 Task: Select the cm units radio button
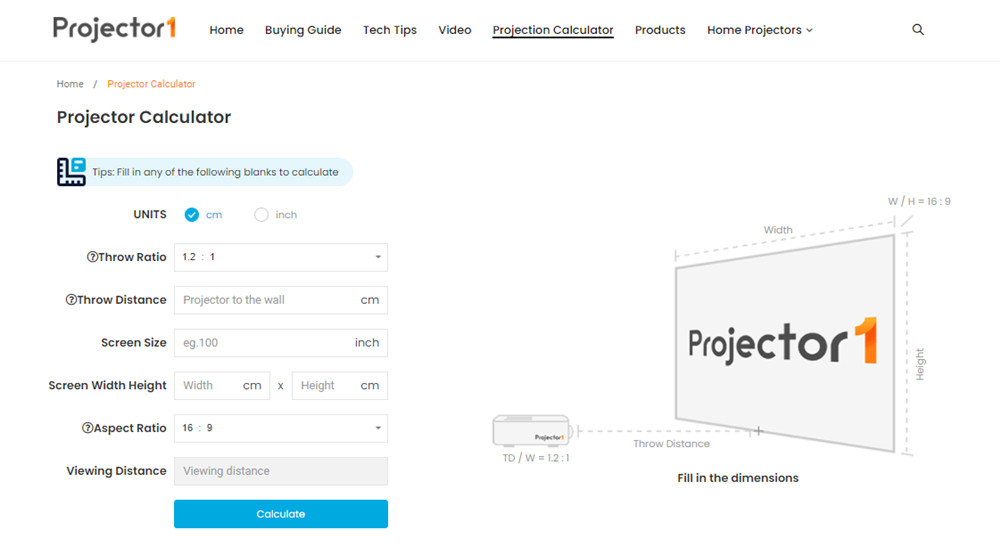(x=192, y=215)
